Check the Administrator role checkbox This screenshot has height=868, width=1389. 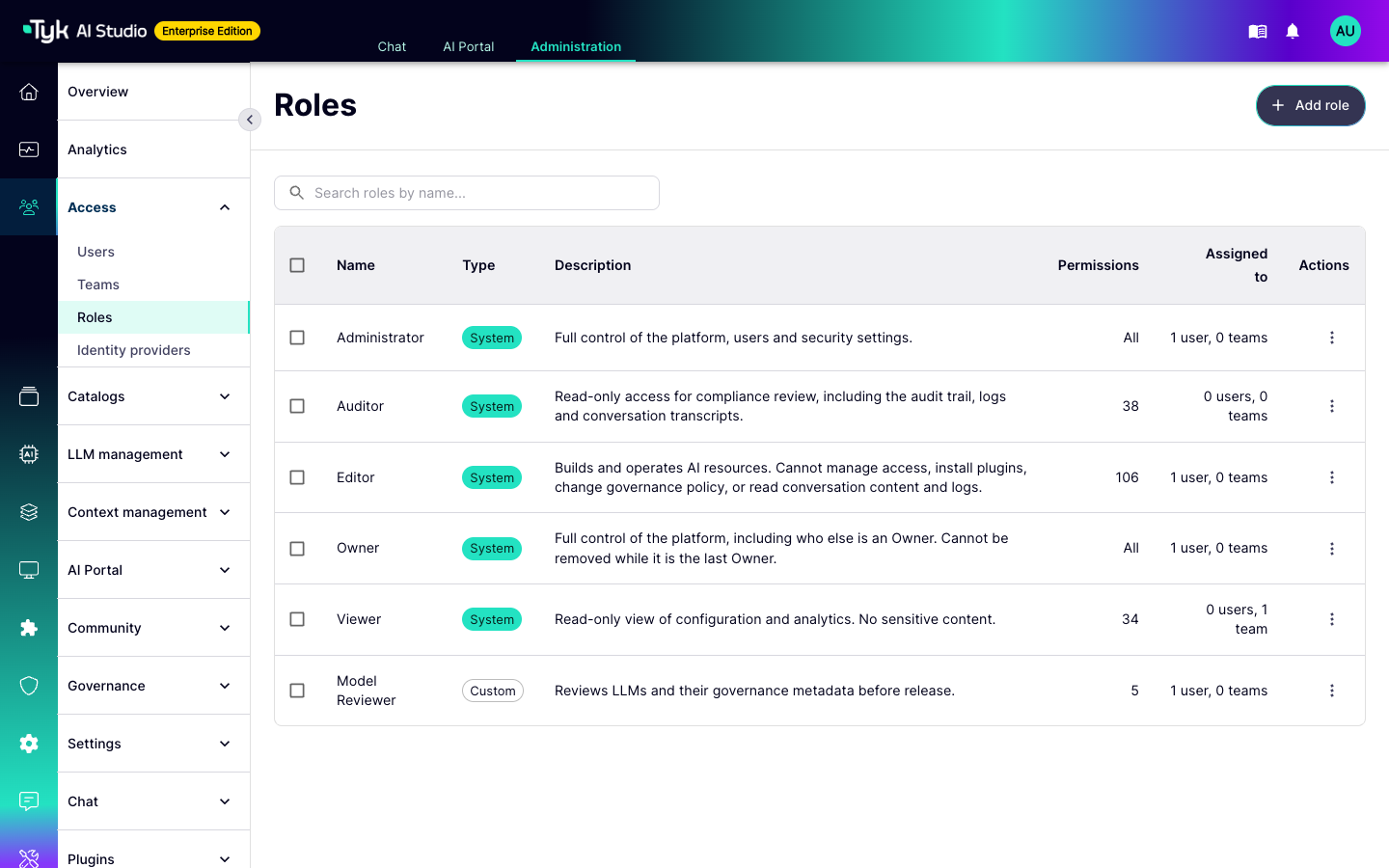pos(297,338)
